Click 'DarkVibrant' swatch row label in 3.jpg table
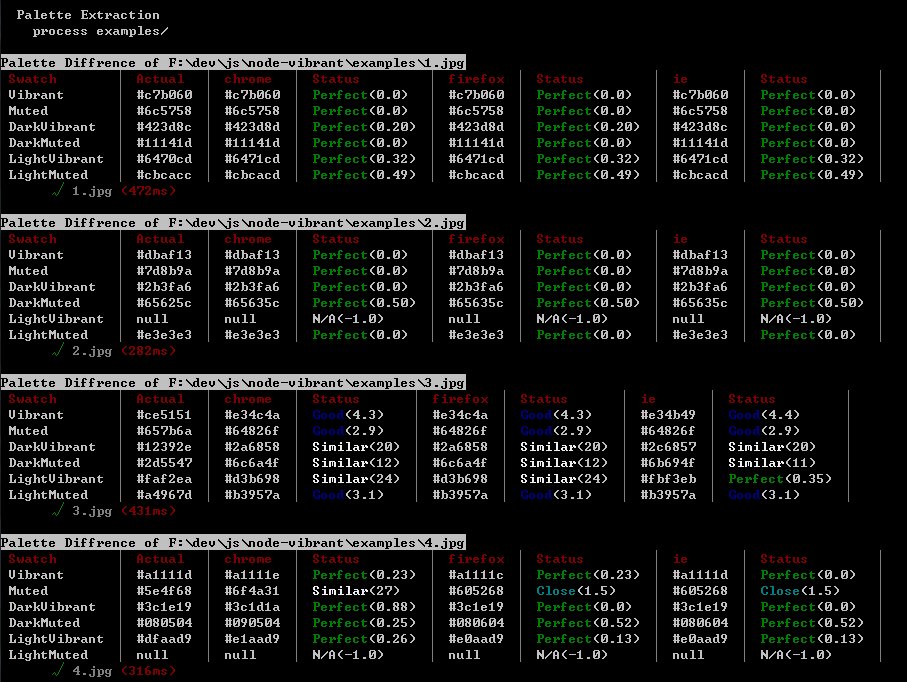Screen dimensions: 907x682 click(x=52, y=447)
